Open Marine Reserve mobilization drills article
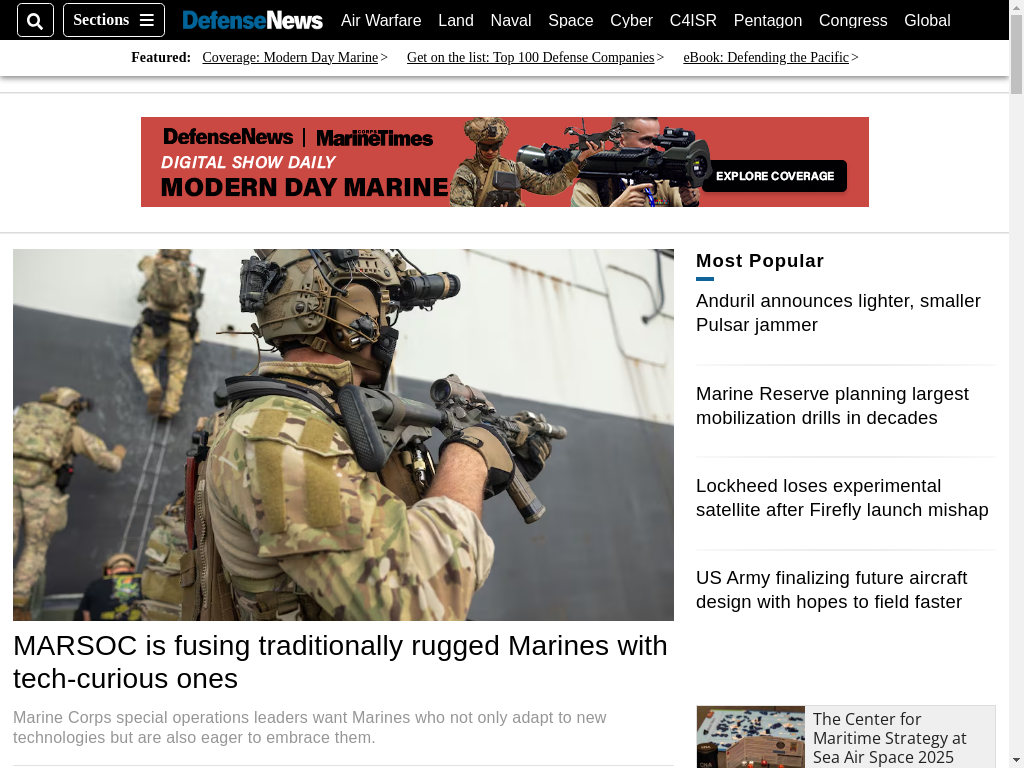The image size is (1024, 768). coord(832,406)
